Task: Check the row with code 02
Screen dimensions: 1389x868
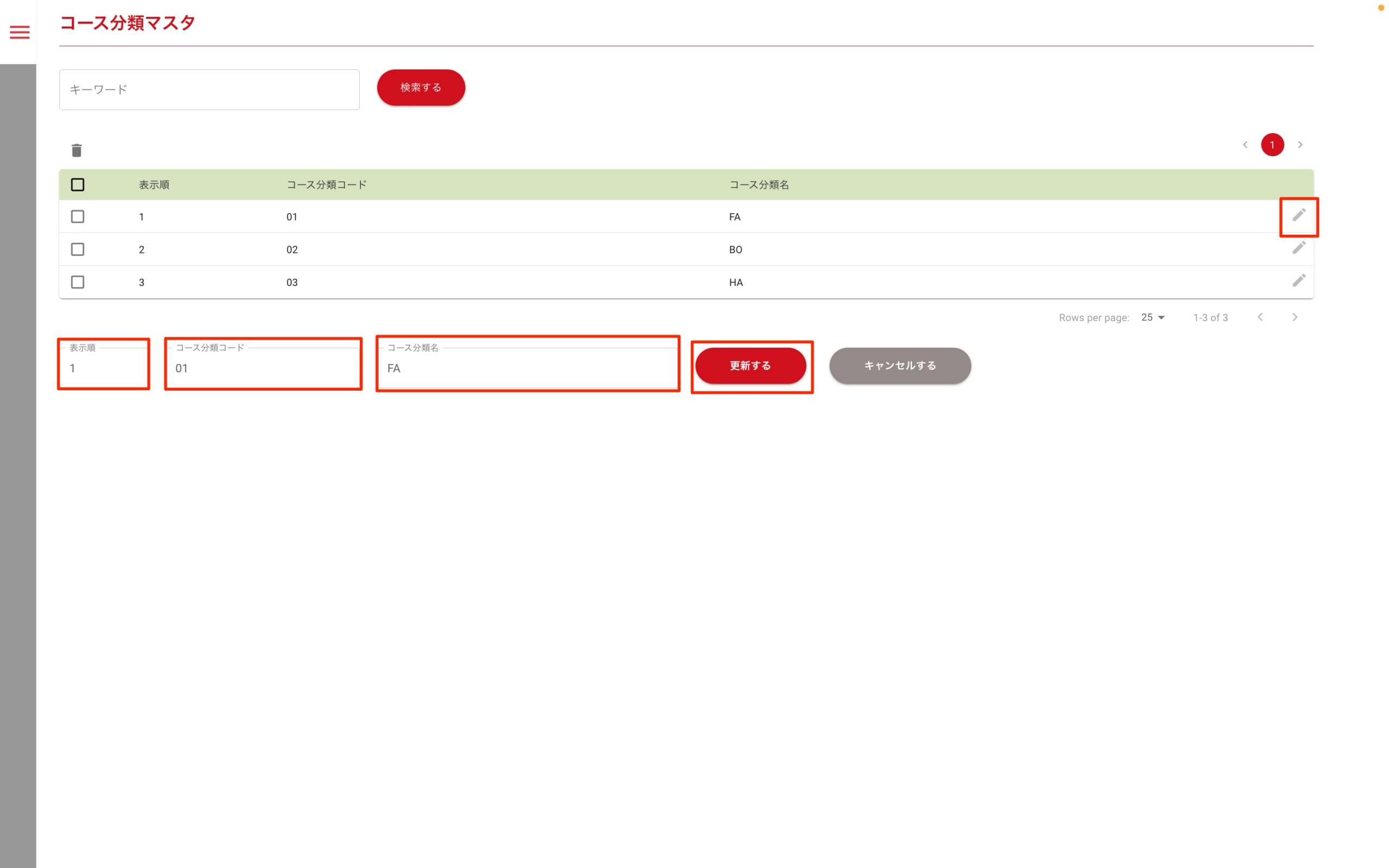Action: 78,249
